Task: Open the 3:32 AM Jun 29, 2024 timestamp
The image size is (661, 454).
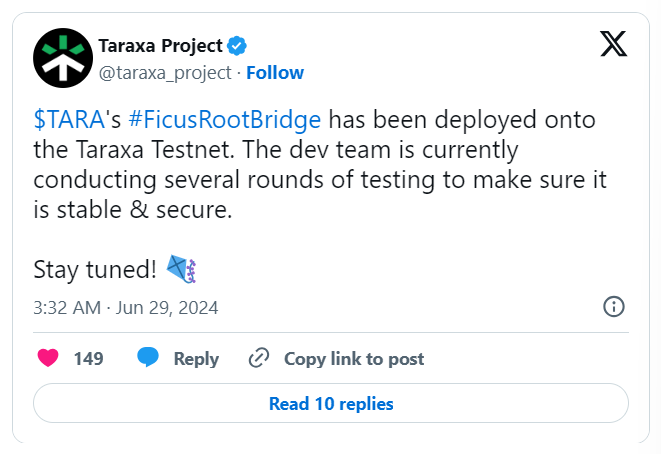Action: (x=126, y=308)
